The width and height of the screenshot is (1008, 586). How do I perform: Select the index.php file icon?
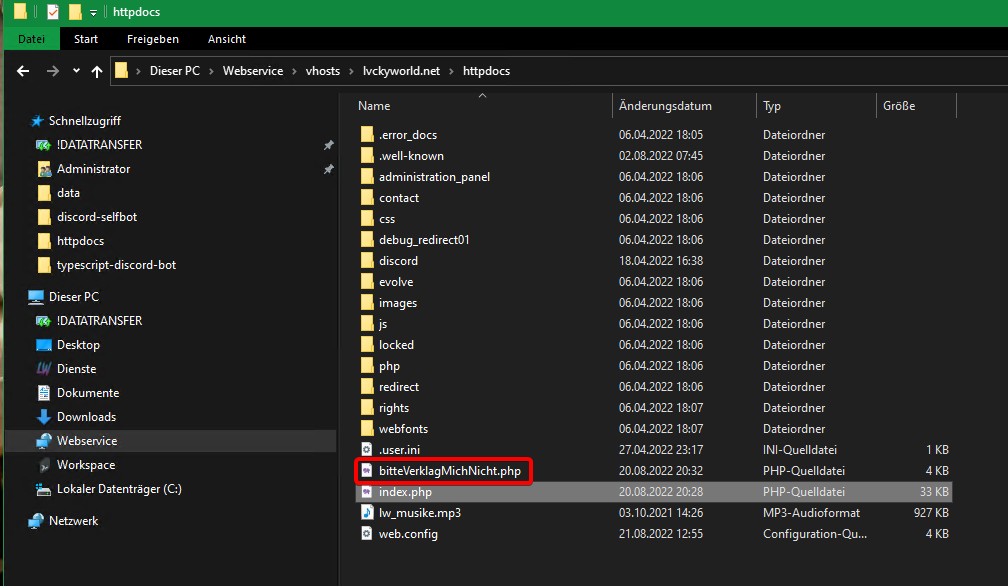click(x=366, y=492)
